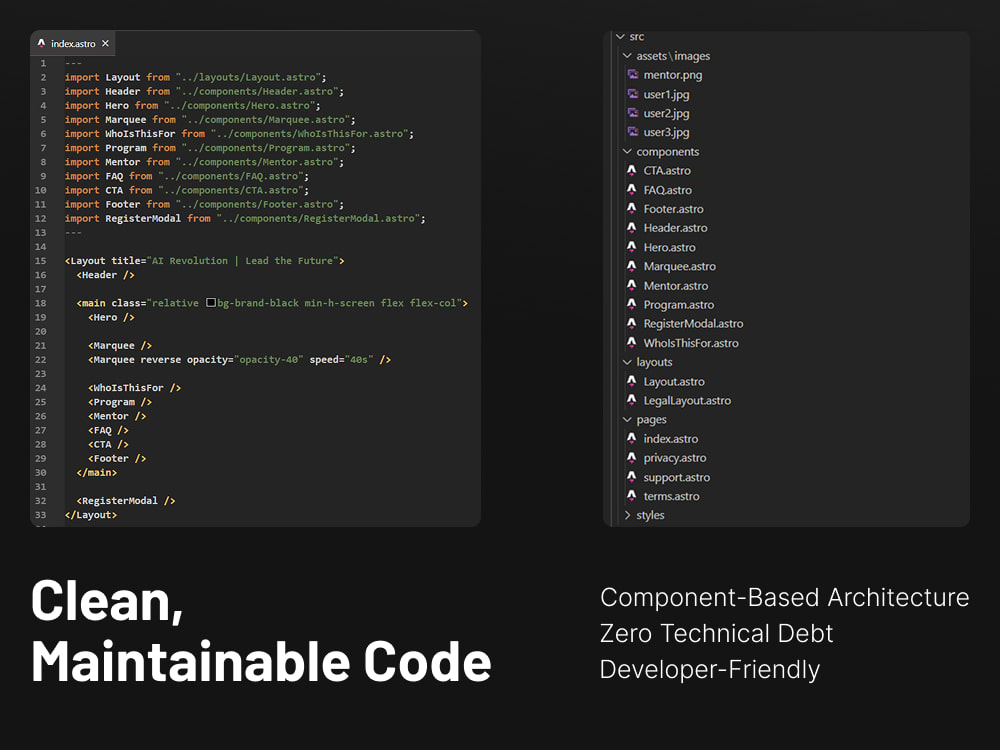Screen dimensions: 1000x750
Task: Open the terms.astro file name
Action: pos(672,496)
